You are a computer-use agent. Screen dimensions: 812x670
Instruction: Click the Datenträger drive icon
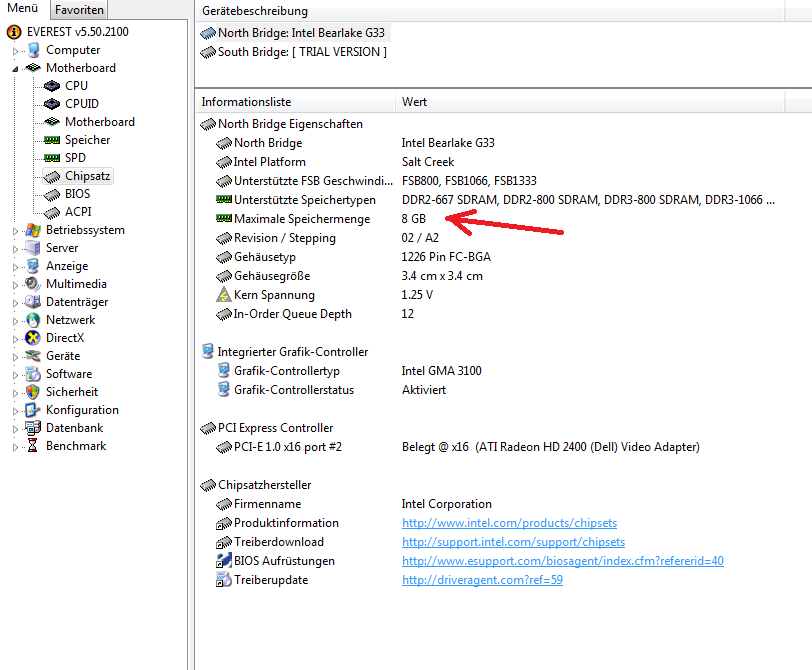33,302
